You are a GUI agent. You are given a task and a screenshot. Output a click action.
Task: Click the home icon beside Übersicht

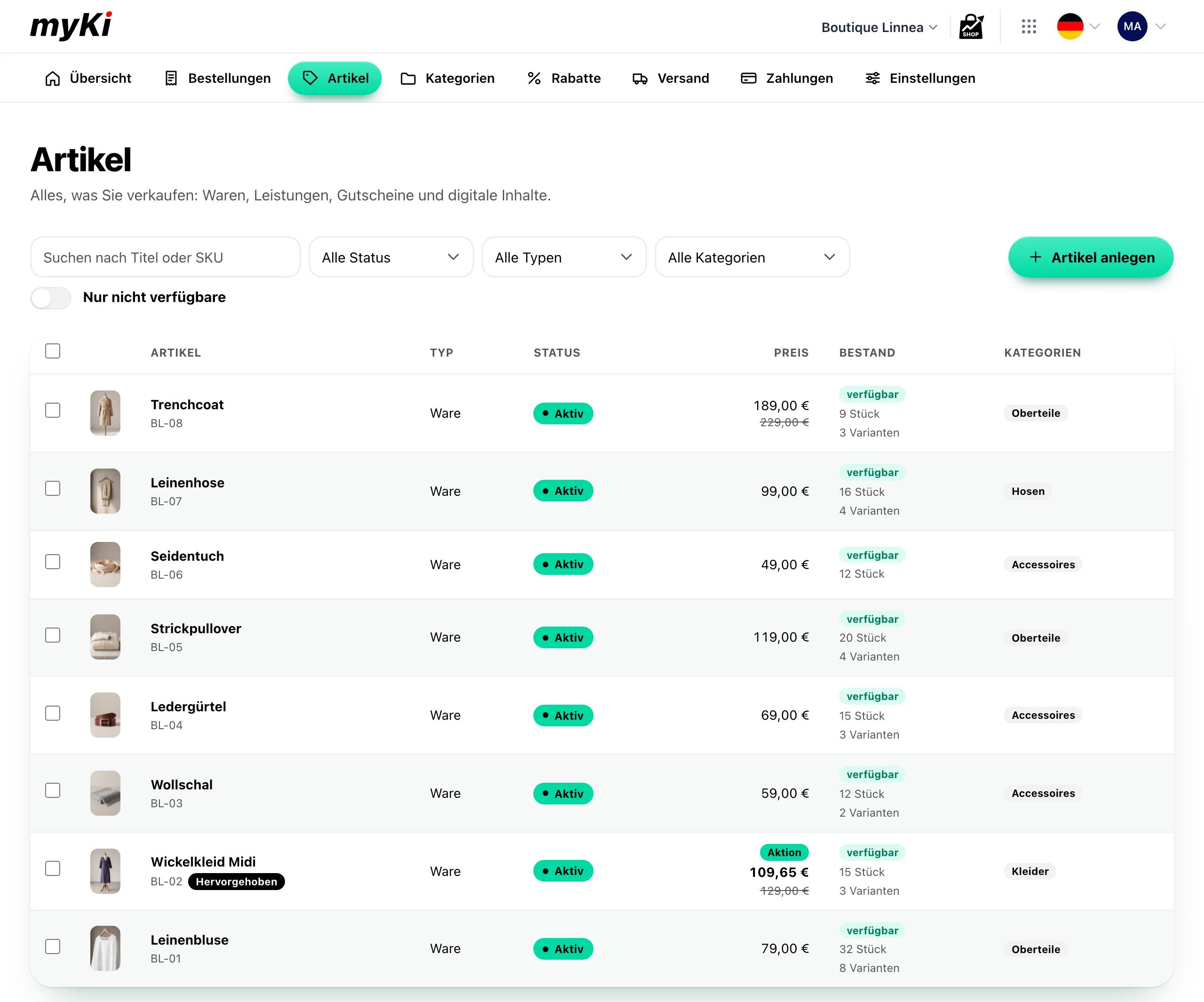click(x=52, y=79)
